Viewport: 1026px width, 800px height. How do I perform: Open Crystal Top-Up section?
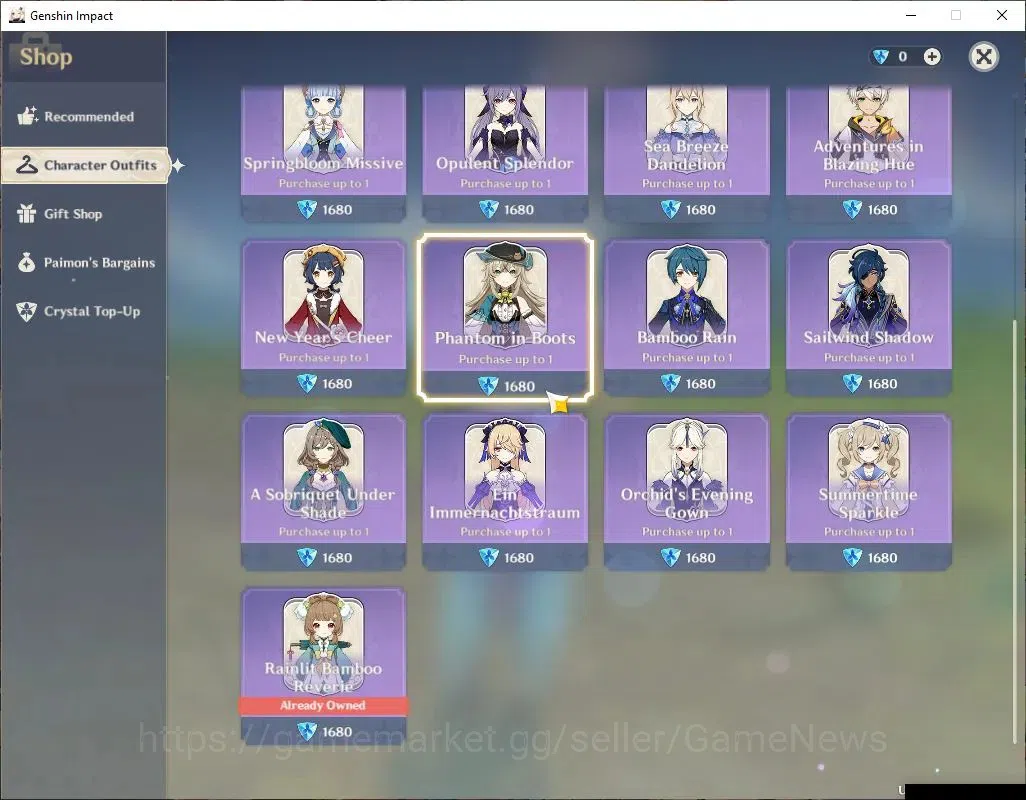[x=83, y=311]
